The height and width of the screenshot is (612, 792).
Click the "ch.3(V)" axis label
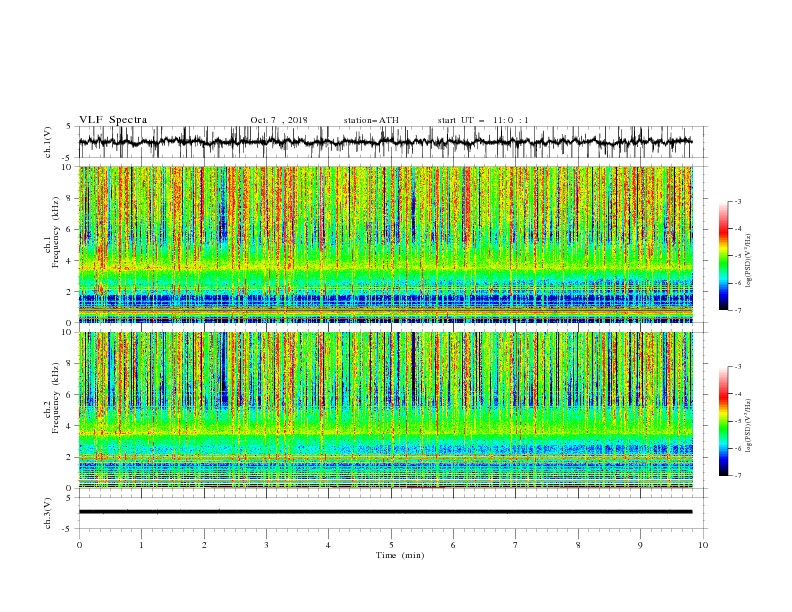48,513
